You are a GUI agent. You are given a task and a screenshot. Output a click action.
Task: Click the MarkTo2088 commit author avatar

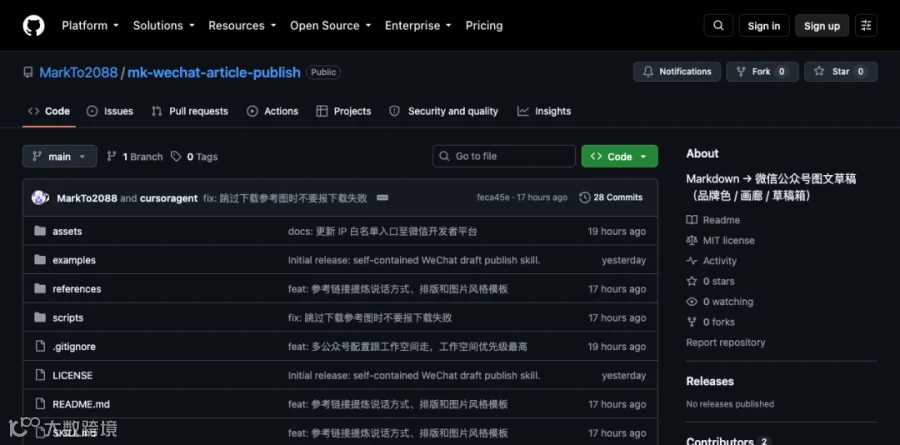coord(40,198)
